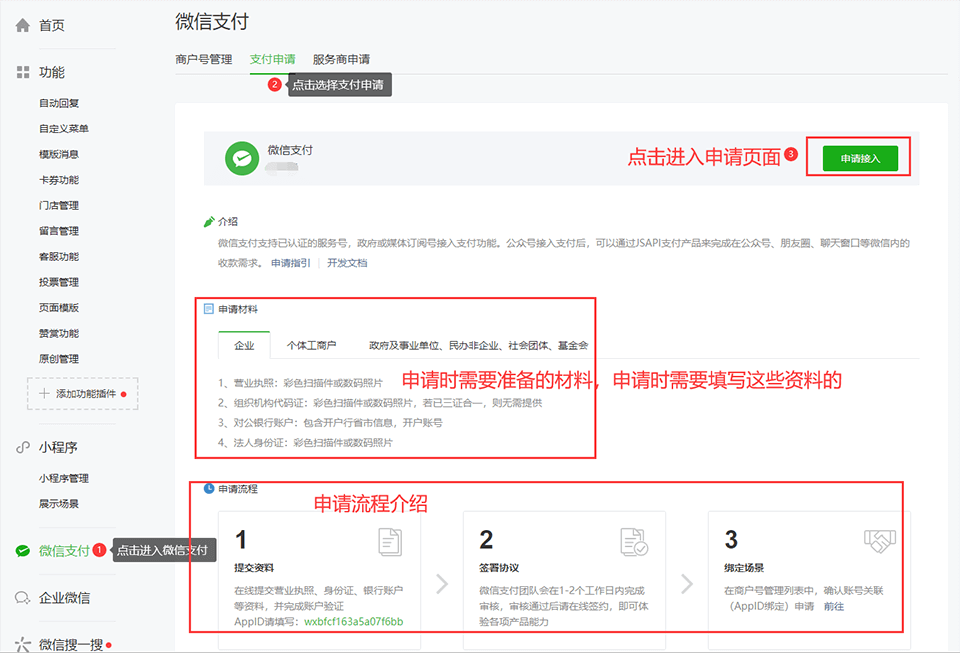Open 页面模版 in the sidebar
Viewport: 960px width, 653px height.
pos(59,308)
